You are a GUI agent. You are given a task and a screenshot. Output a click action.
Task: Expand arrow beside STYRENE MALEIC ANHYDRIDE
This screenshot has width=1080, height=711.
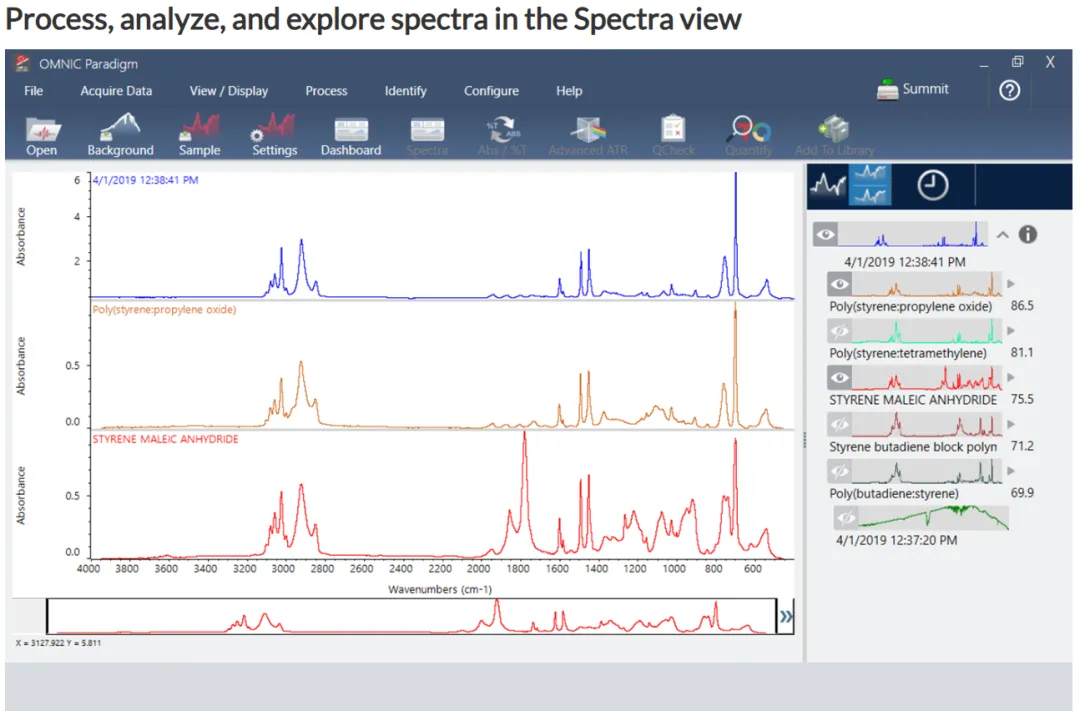click(x=1011, y=378)
